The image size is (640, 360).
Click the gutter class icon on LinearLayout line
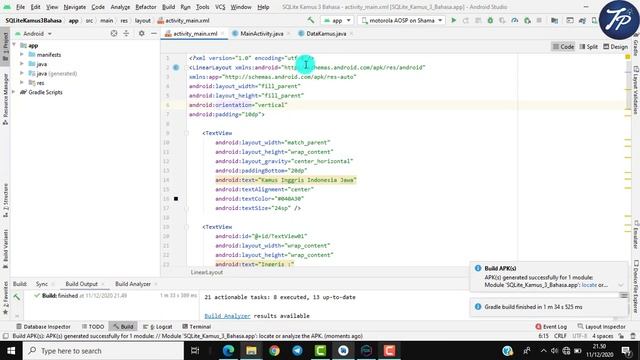click(176, 67)
